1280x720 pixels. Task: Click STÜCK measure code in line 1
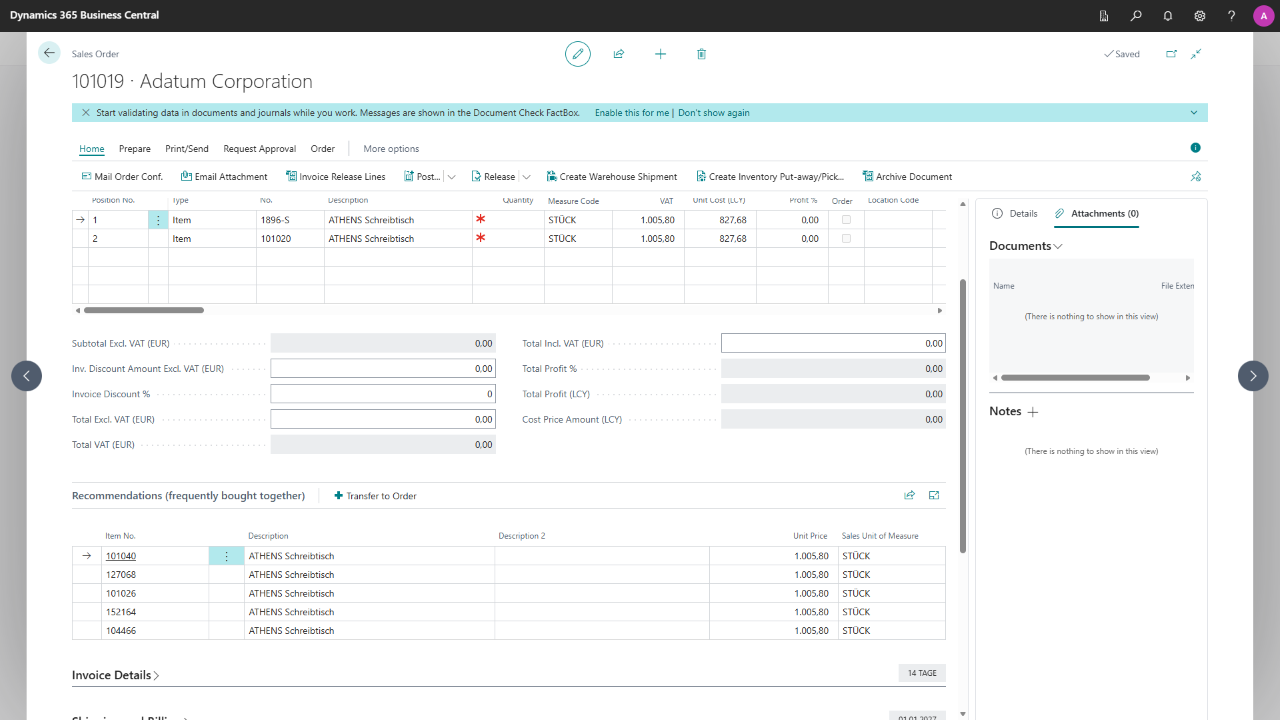point(562,220)
